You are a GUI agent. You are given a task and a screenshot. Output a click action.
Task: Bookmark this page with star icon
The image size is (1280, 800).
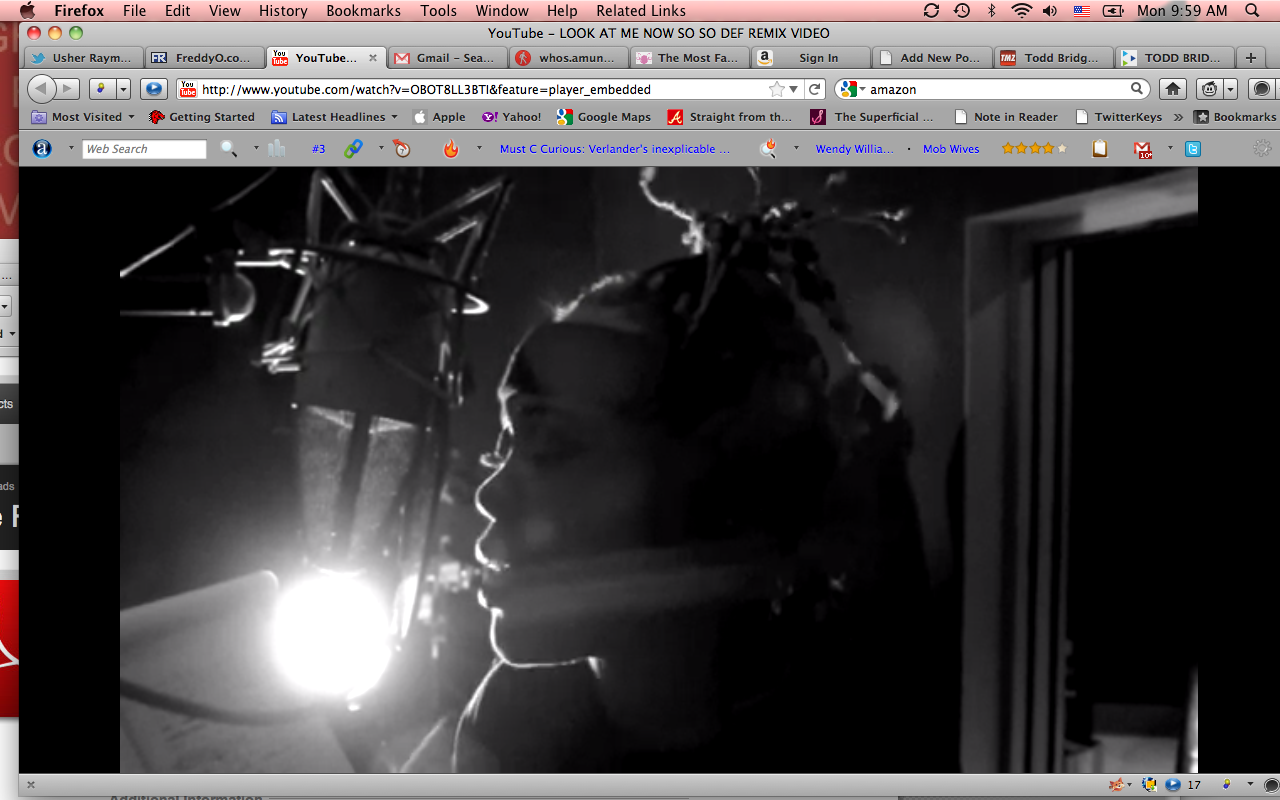tap(776, 89)
